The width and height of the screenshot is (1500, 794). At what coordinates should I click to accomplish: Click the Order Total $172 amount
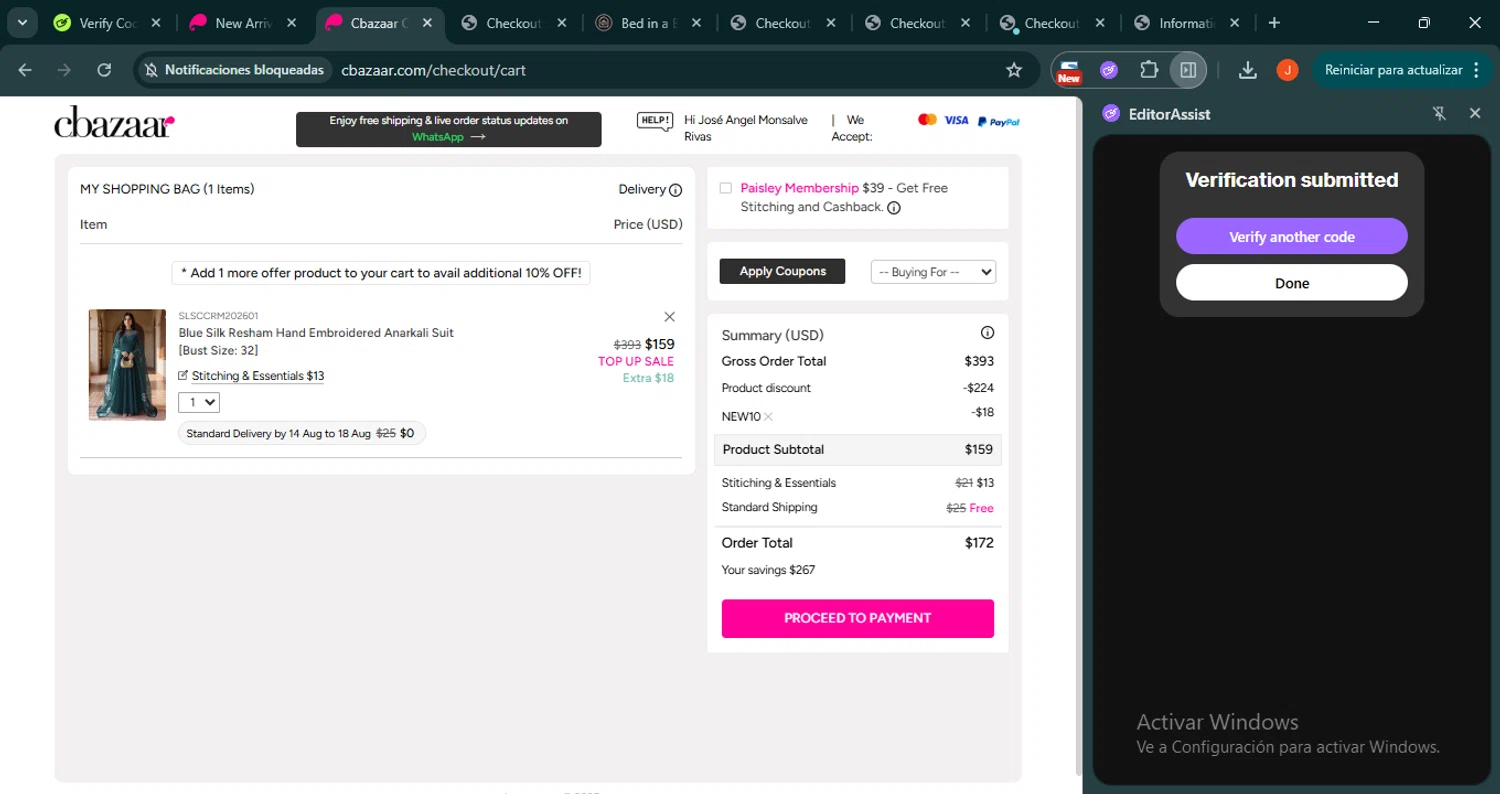click(979, 543)
